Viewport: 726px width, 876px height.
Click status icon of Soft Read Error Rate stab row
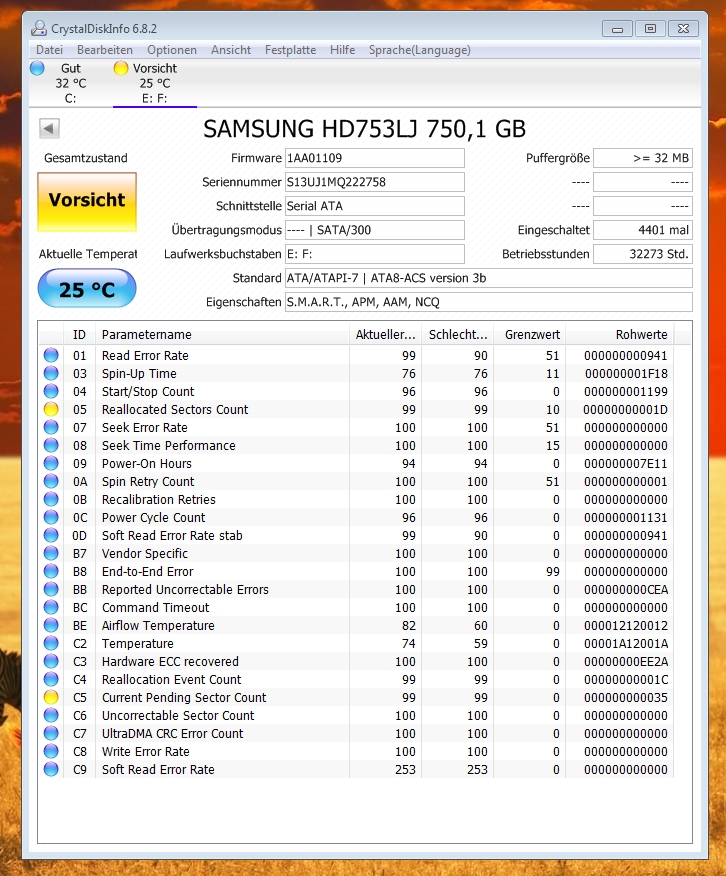[51, 535]
